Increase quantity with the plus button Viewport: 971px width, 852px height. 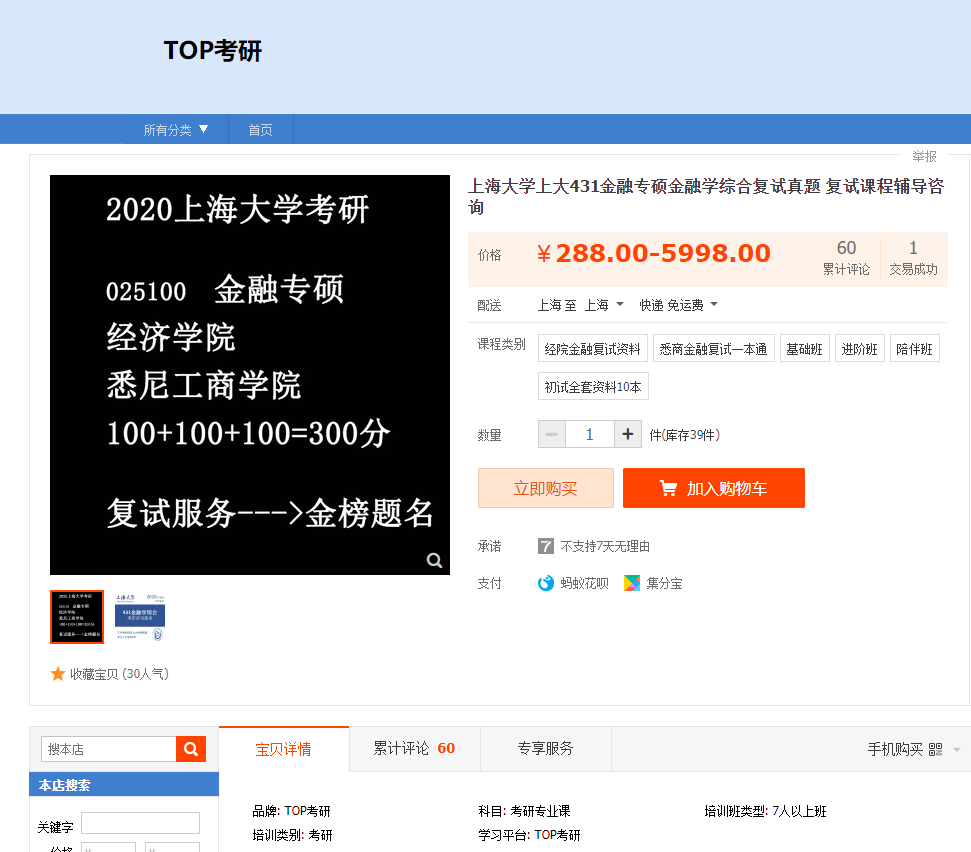tap(627, 435)
